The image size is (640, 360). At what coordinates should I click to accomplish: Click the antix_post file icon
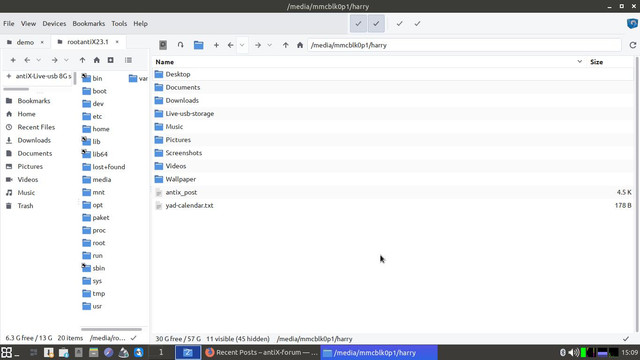click(x=159, y=193)
